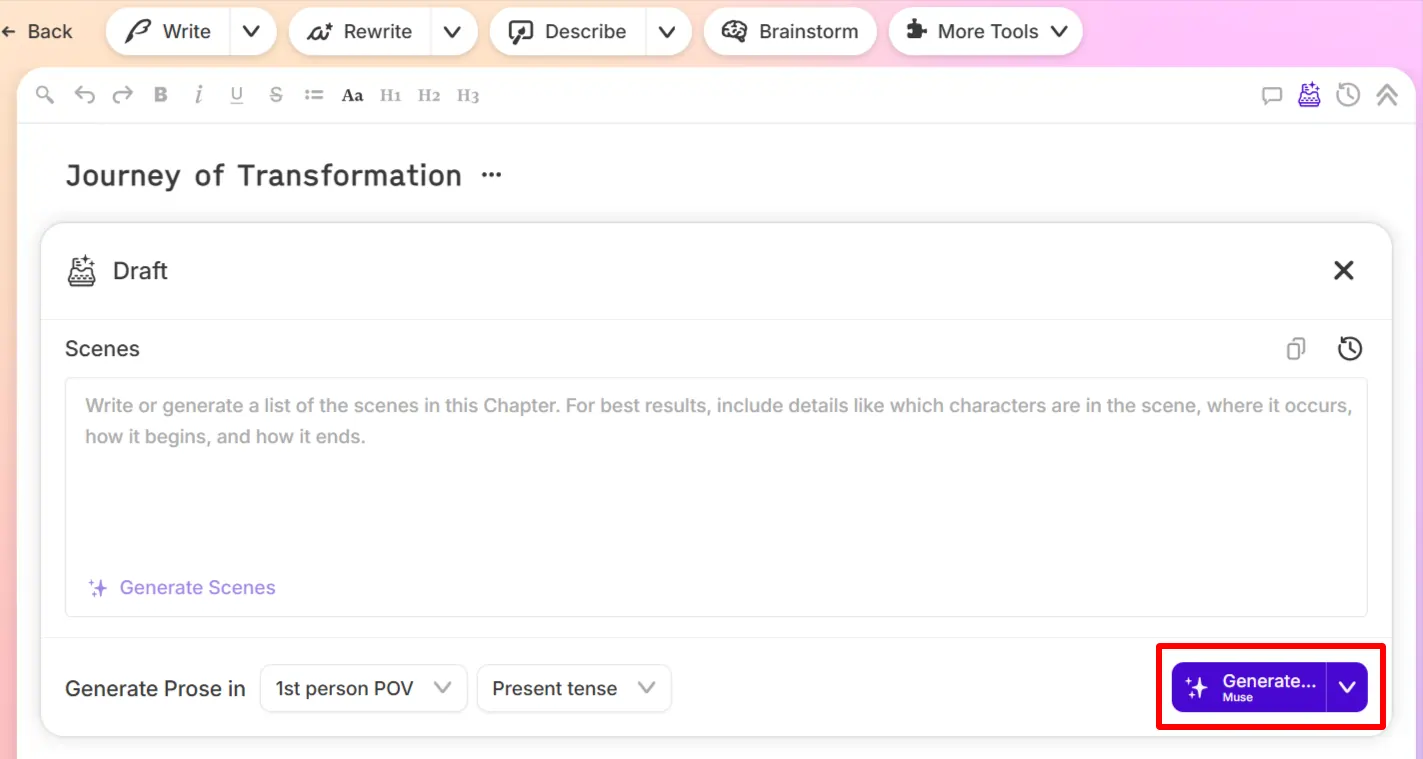Open document history clock icon in toolbar
The image size is (1423, 759).
coord(1348,95)
